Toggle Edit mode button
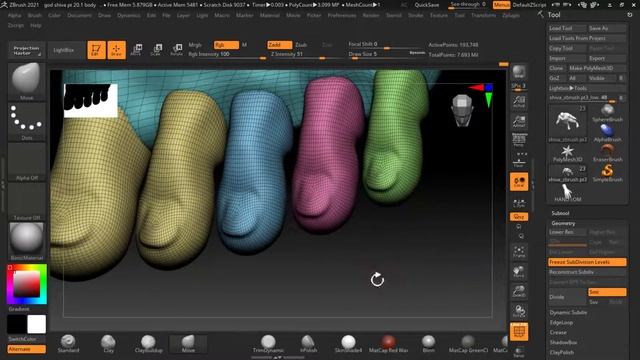 (96, 50)
